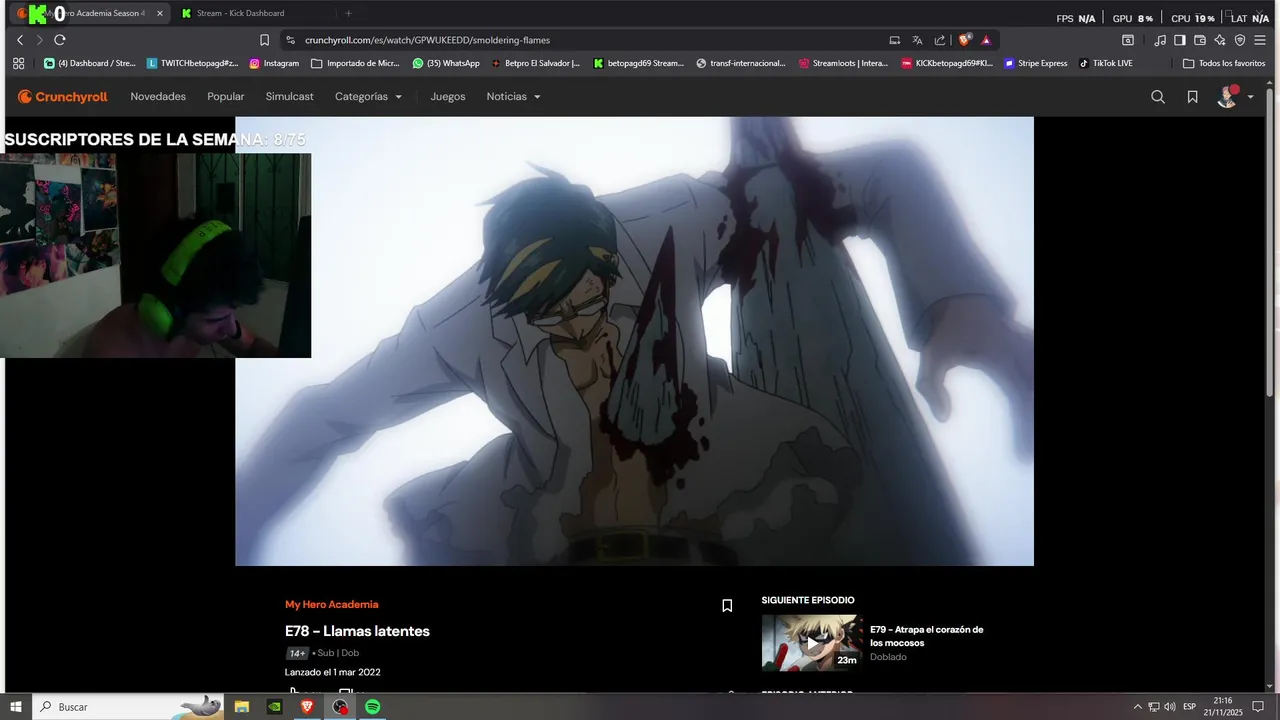1280x720 pixels.
Task: Open NVIDIA app from taskbar
Action: [x=275, y=707]
